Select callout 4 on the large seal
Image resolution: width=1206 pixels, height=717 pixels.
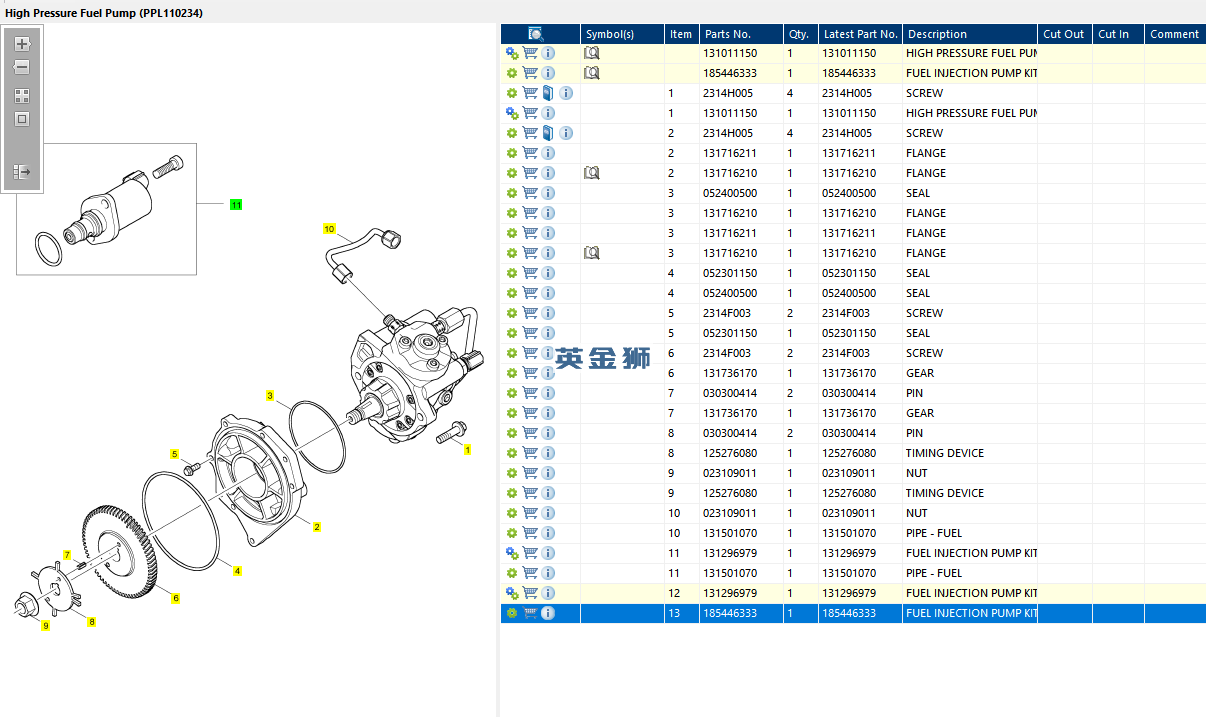click(237, 571)
